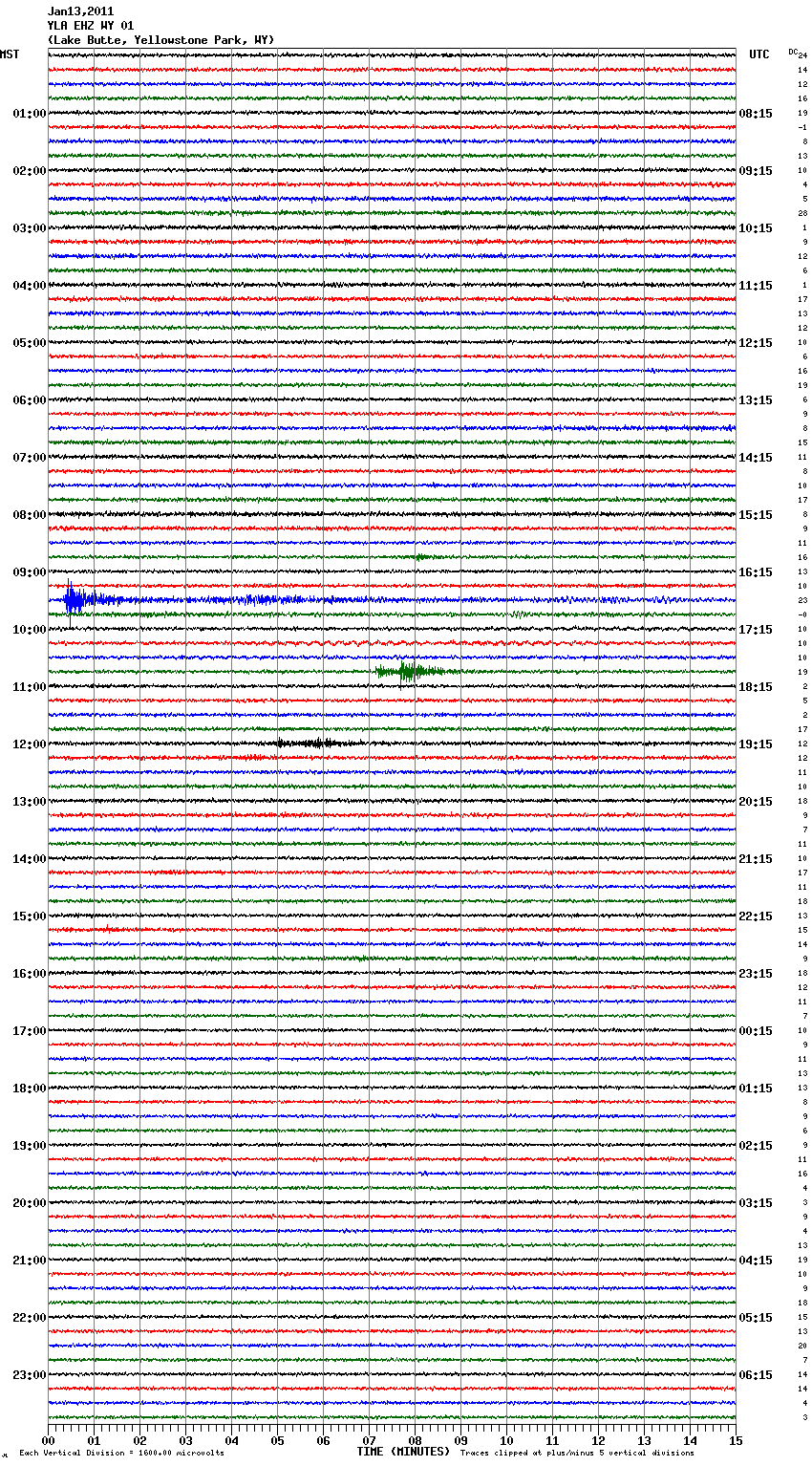Click the 03 tick label on the minutes axis
This screenshot has width=812, height=1466.
pos(186,1440)
